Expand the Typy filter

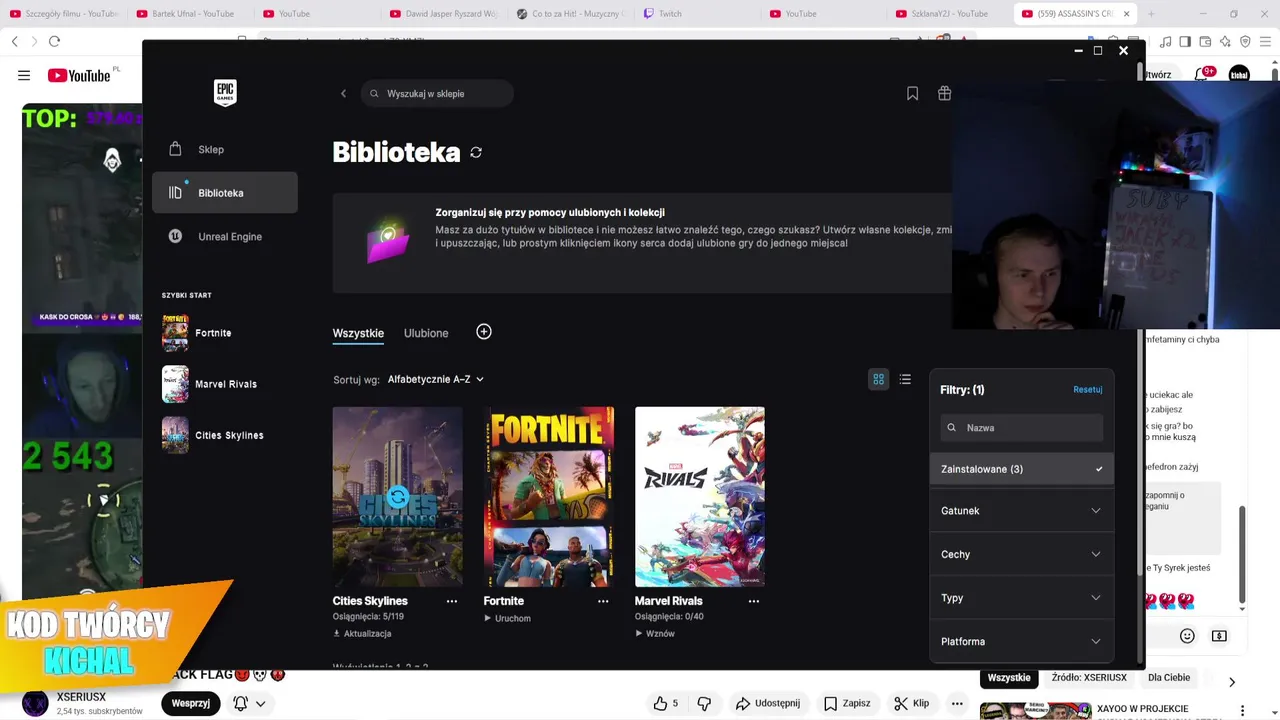pos(1021,598)
